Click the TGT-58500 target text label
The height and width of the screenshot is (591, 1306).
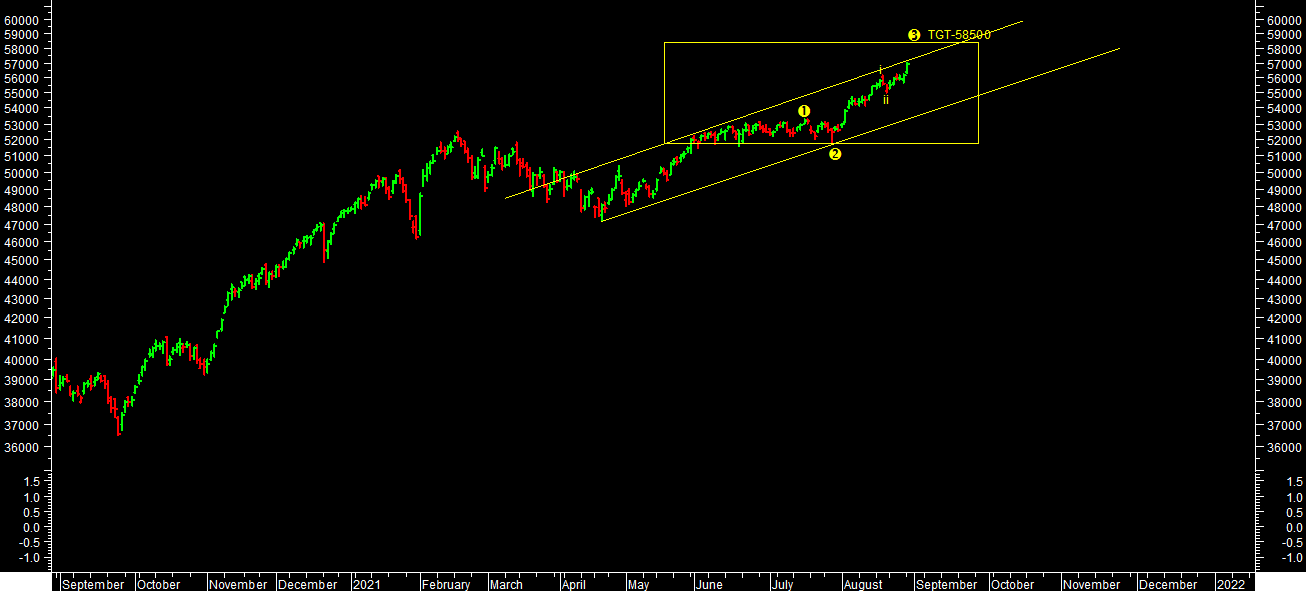[958, 35]
